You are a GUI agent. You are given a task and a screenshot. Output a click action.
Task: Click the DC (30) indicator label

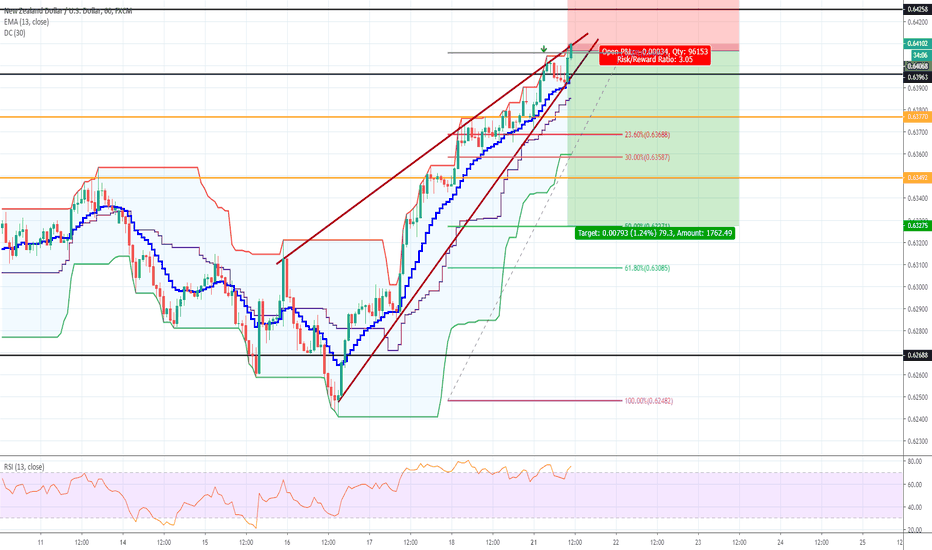14,33
